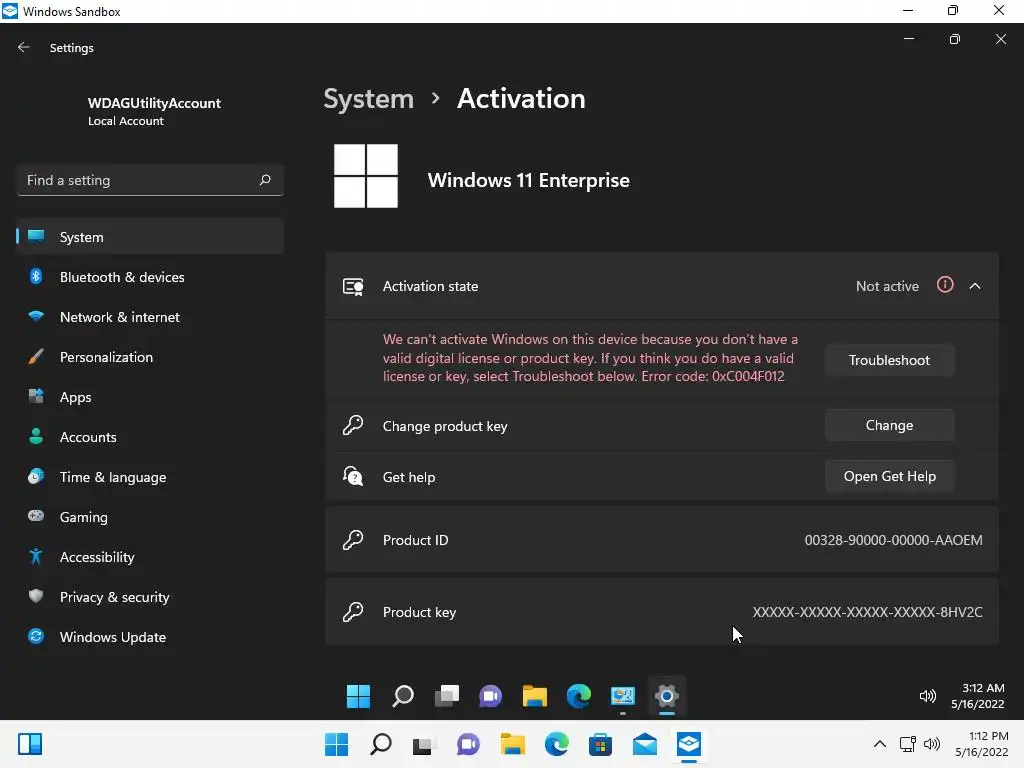Open Privacy & security settings
The width and height of the screenshot is (1024, 768).
point(150,597)
